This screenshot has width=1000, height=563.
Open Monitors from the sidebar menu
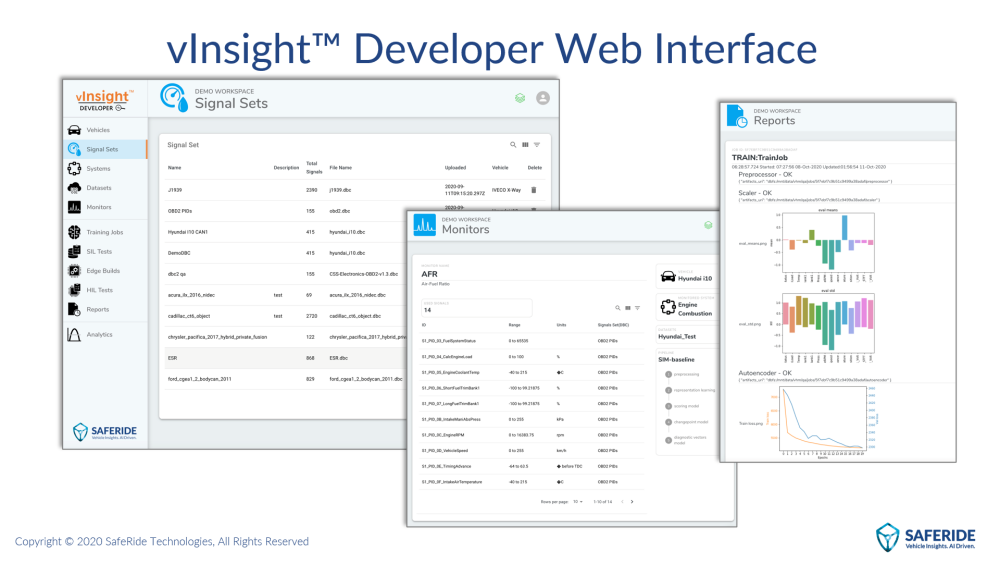coord(105,207)
